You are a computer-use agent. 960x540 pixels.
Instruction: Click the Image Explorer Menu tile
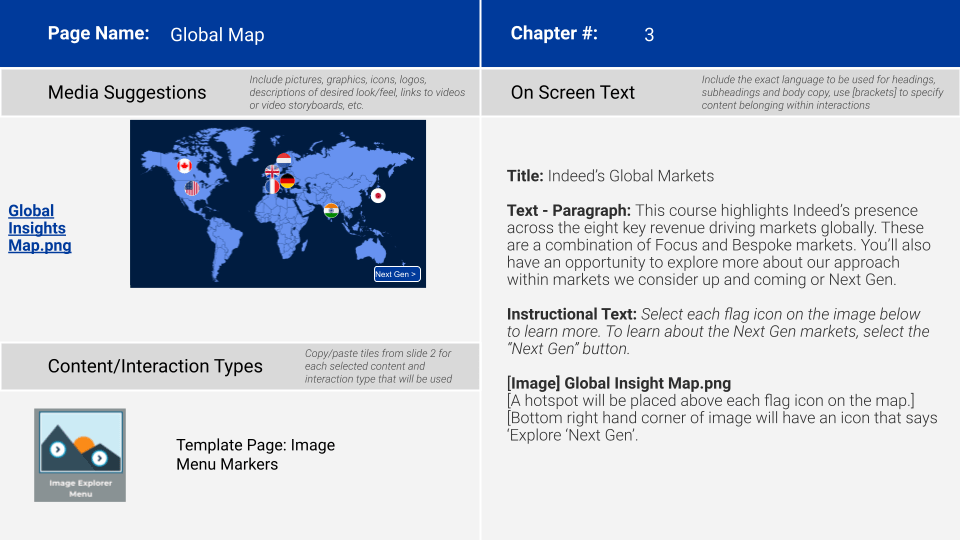pyautogui.click(x=80, y=455)
